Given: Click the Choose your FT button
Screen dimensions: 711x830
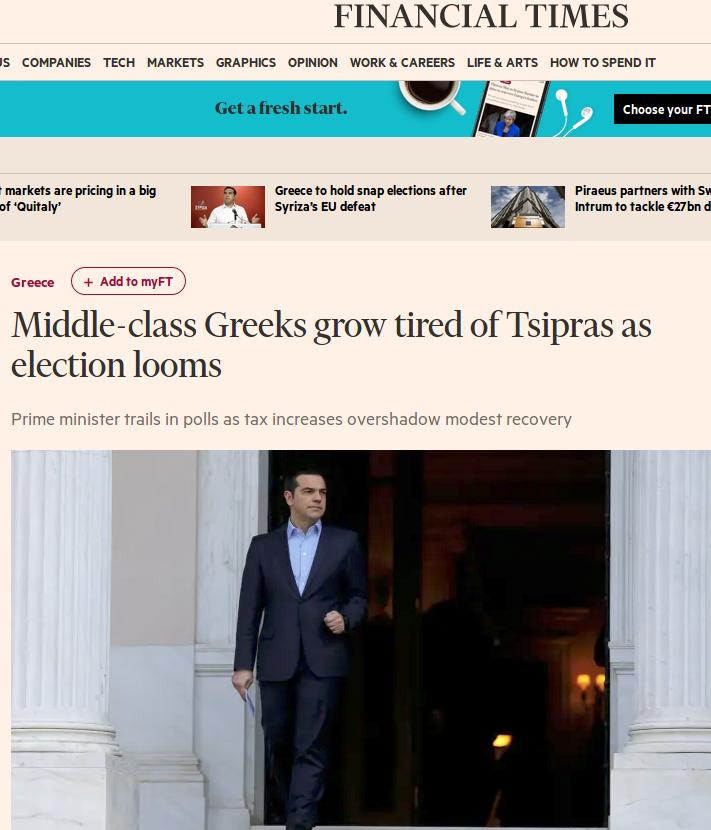Looking at the screenshot, I should coord(662,109).
